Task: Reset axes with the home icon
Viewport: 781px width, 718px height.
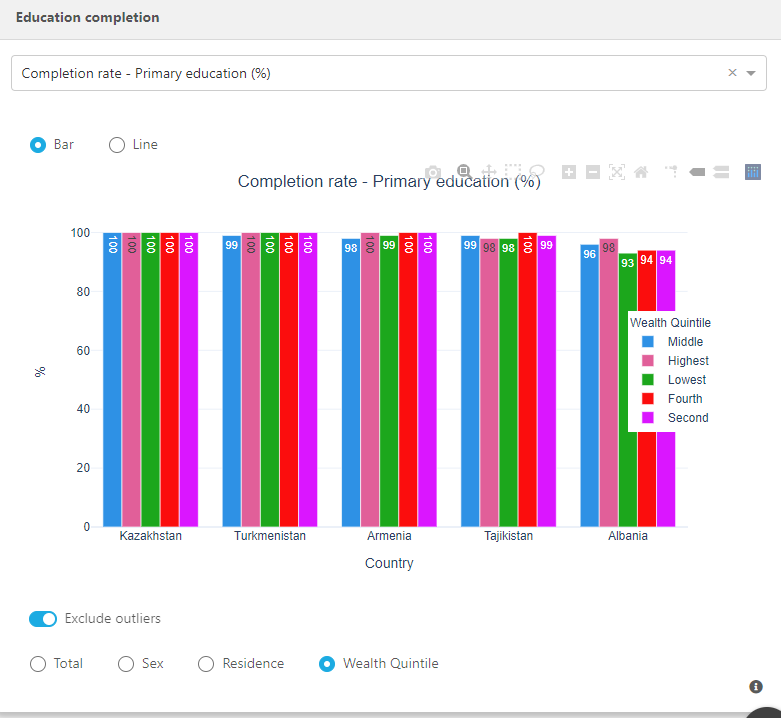Action: click(641, 172)
